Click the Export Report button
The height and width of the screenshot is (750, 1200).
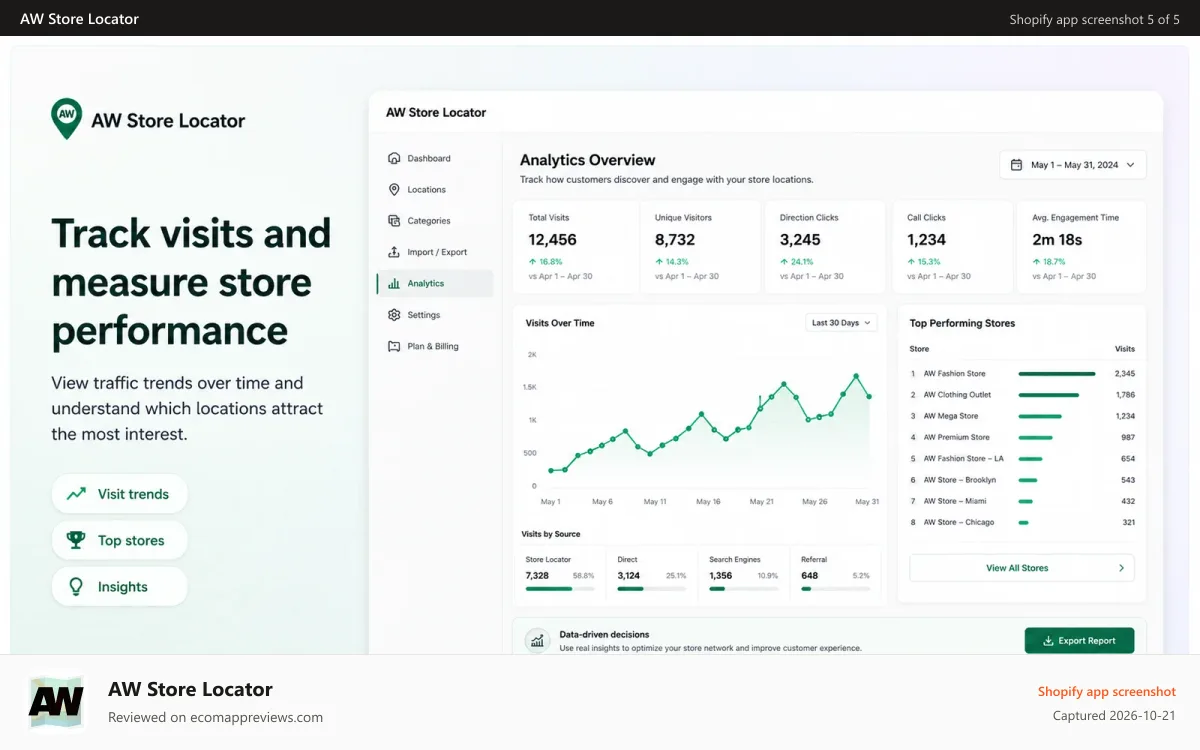click(x=1079, y=641)
